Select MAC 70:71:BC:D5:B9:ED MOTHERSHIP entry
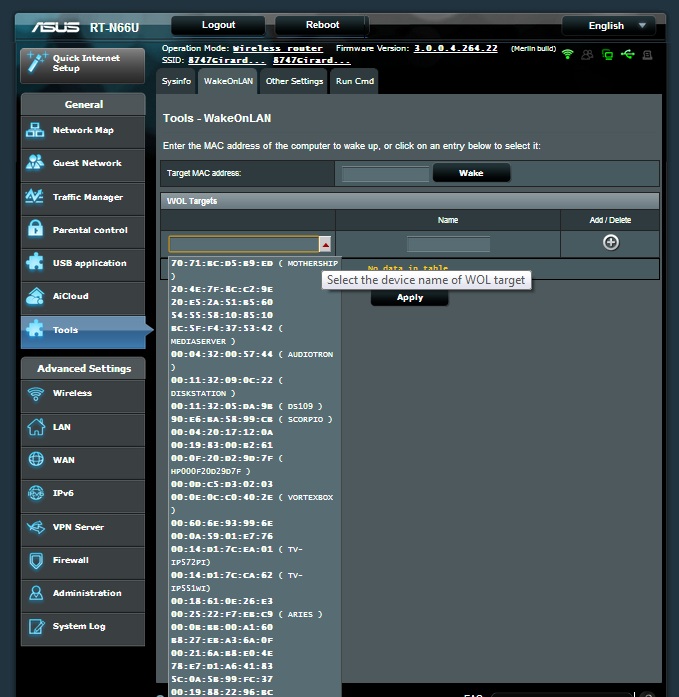Viewport: 679px width, 697px height. [x=255, y=269]
